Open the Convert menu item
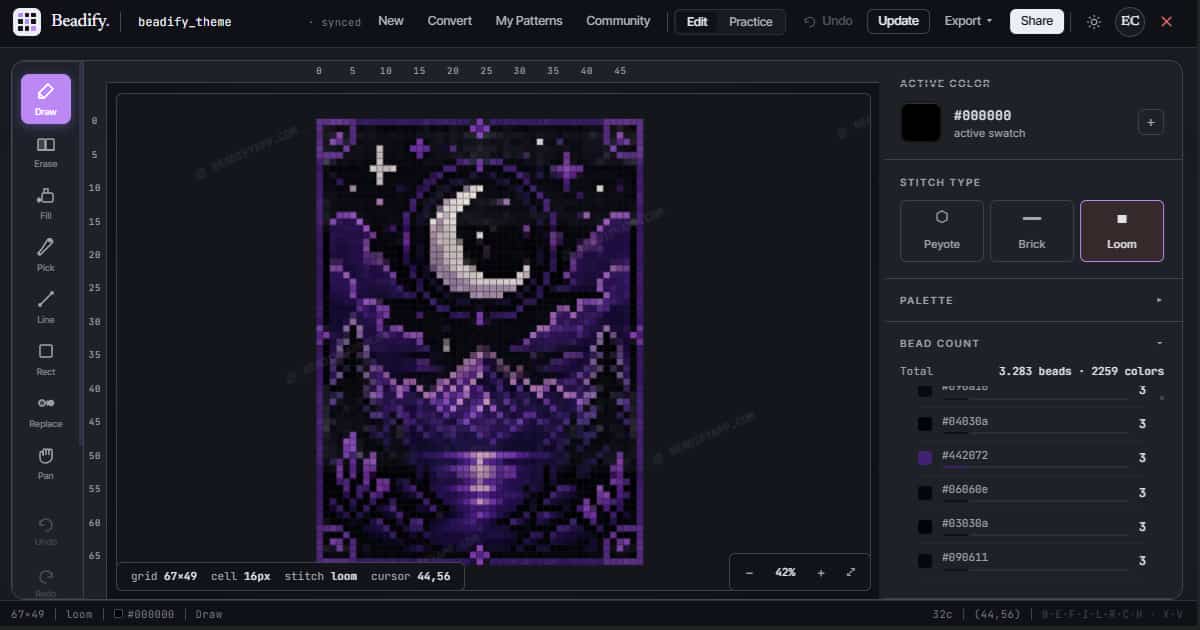The image size is (1200, 630). pos(450,21)
